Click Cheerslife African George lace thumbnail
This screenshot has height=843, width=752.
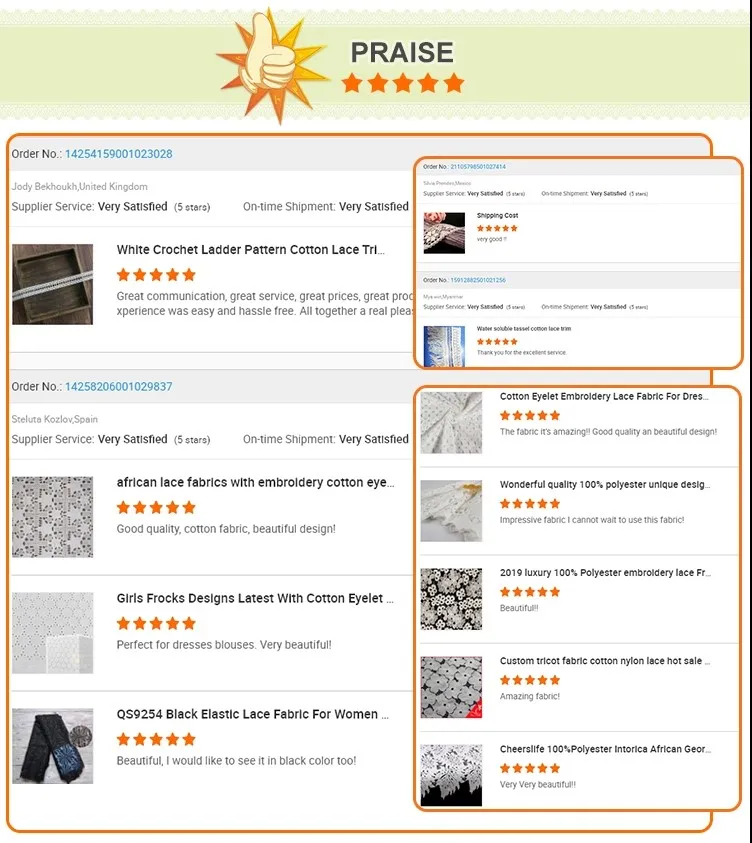coord(452,775)
